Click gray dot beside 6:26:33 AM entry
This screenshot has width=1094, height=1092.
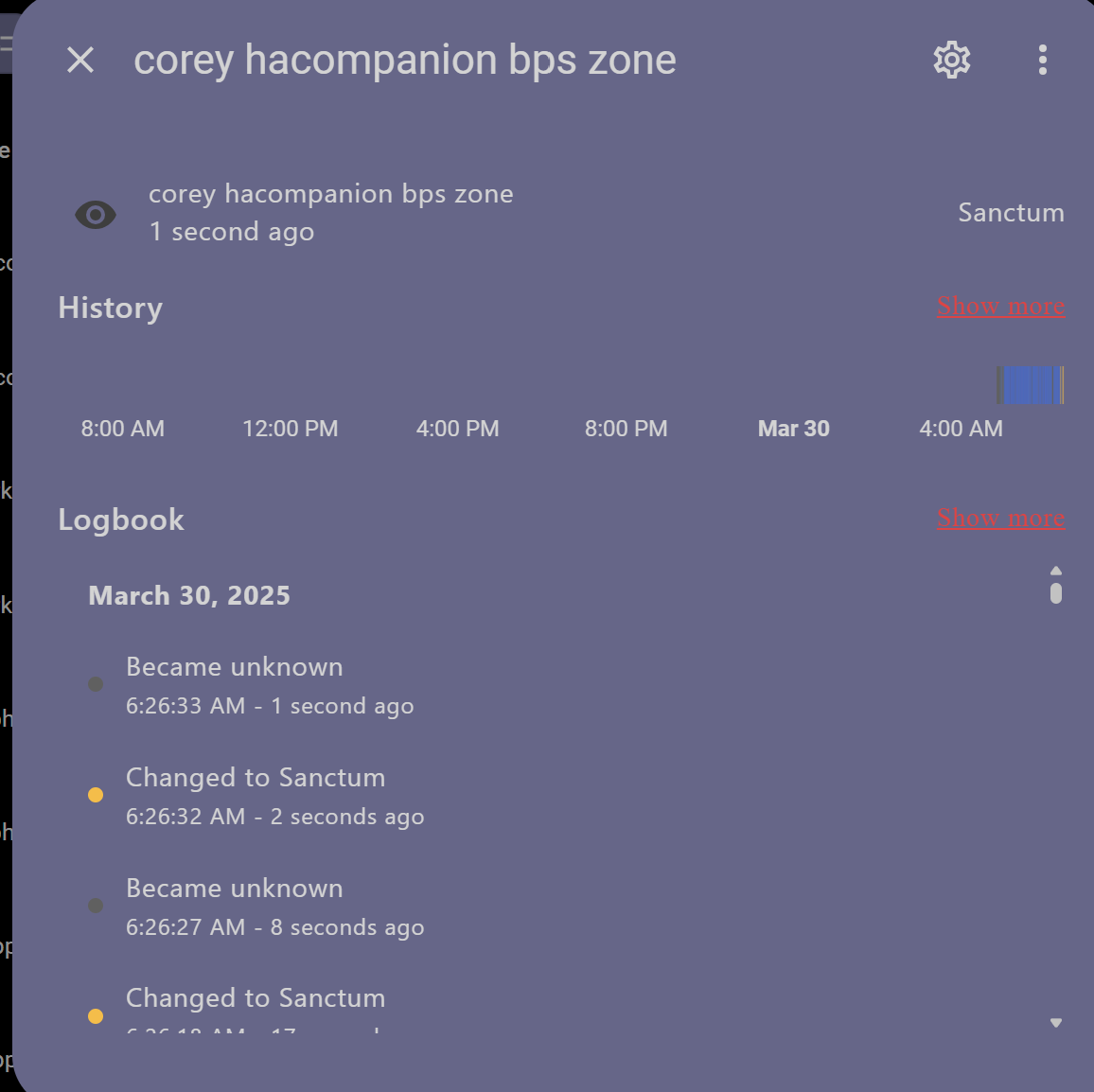tap(96, 684)
